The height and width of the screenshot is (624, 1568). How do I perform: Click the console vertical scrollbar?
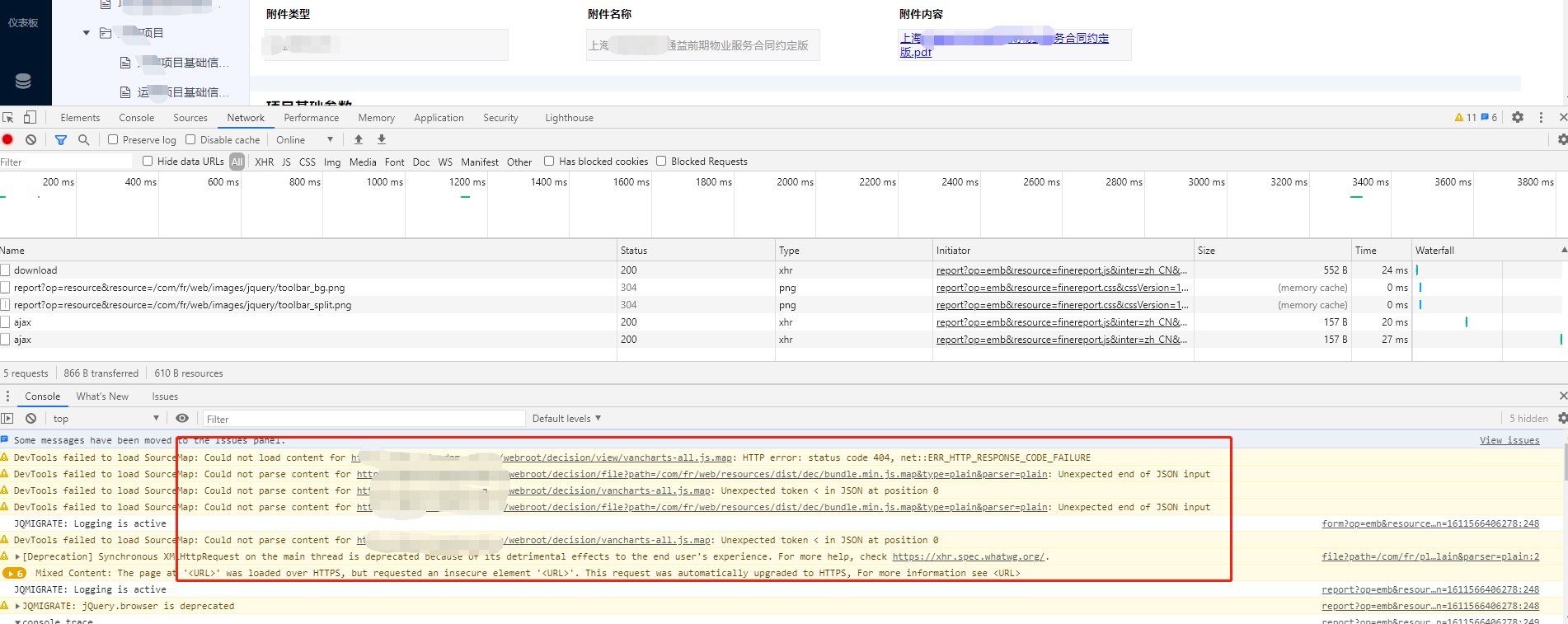[1565, 462]
